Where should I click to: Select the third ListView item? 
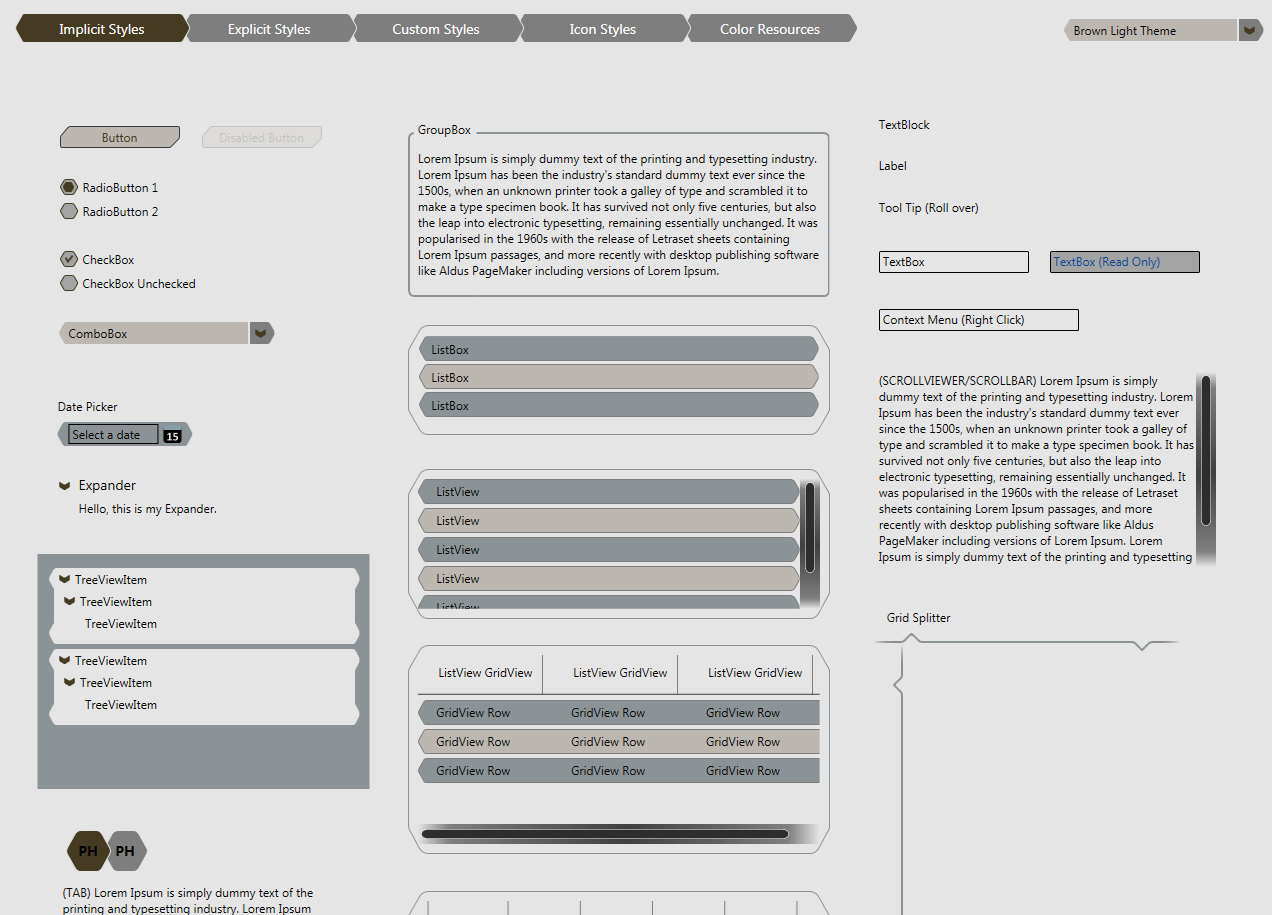coord(609,549)
